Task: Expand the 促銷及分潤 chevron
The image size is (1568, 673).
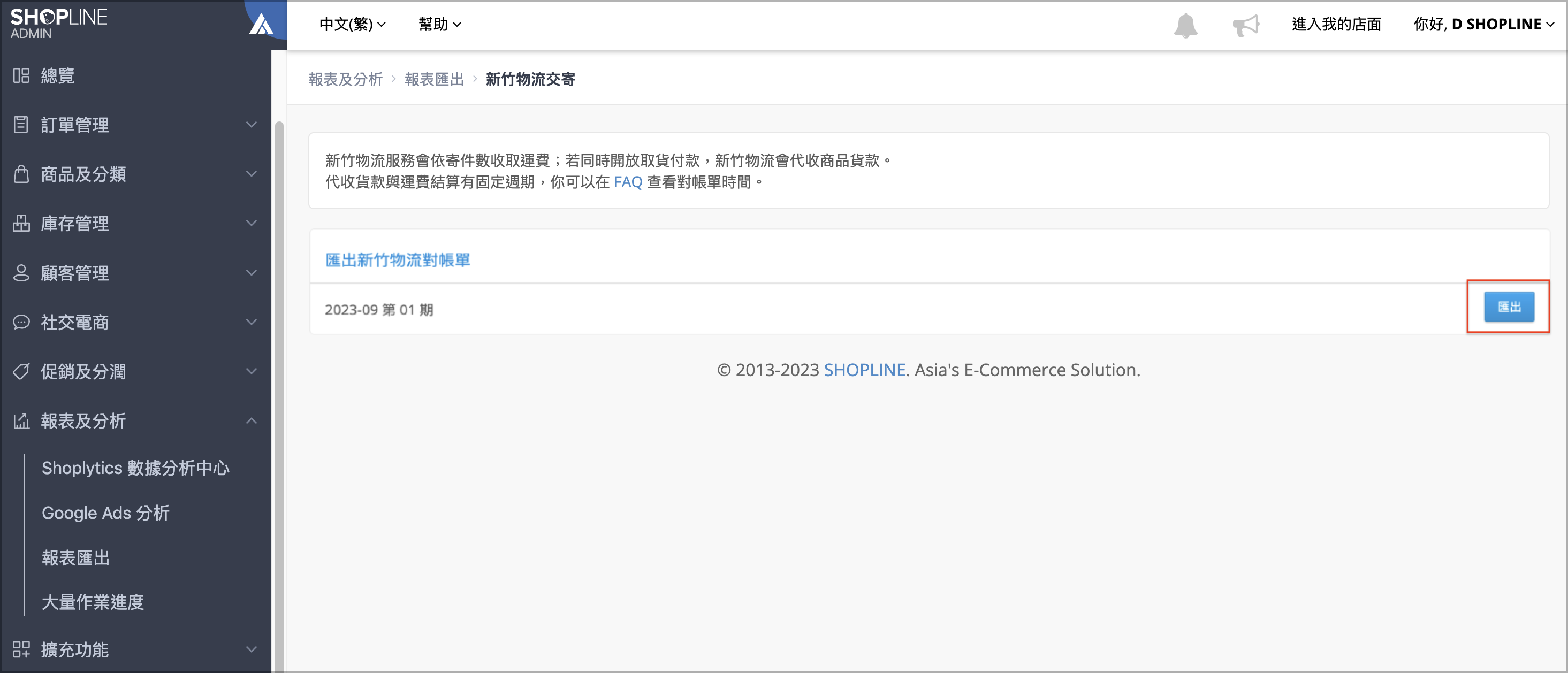Action: [x=252, y=371]
